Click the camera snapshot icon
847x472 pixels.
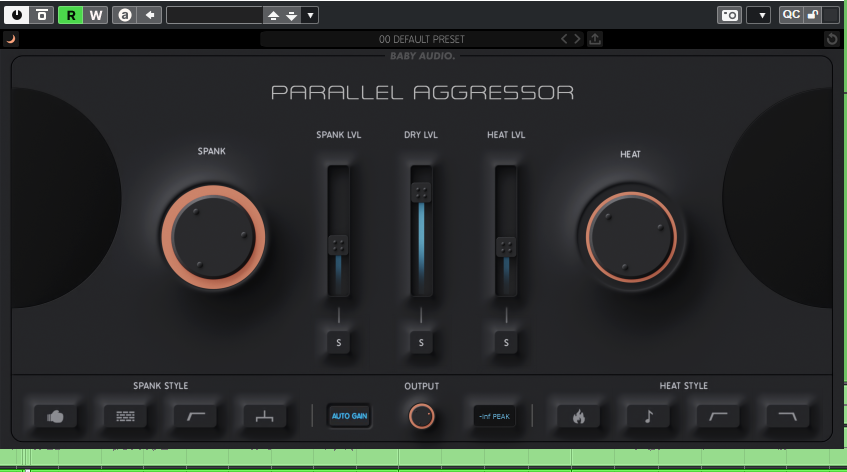tap(729, 15)
